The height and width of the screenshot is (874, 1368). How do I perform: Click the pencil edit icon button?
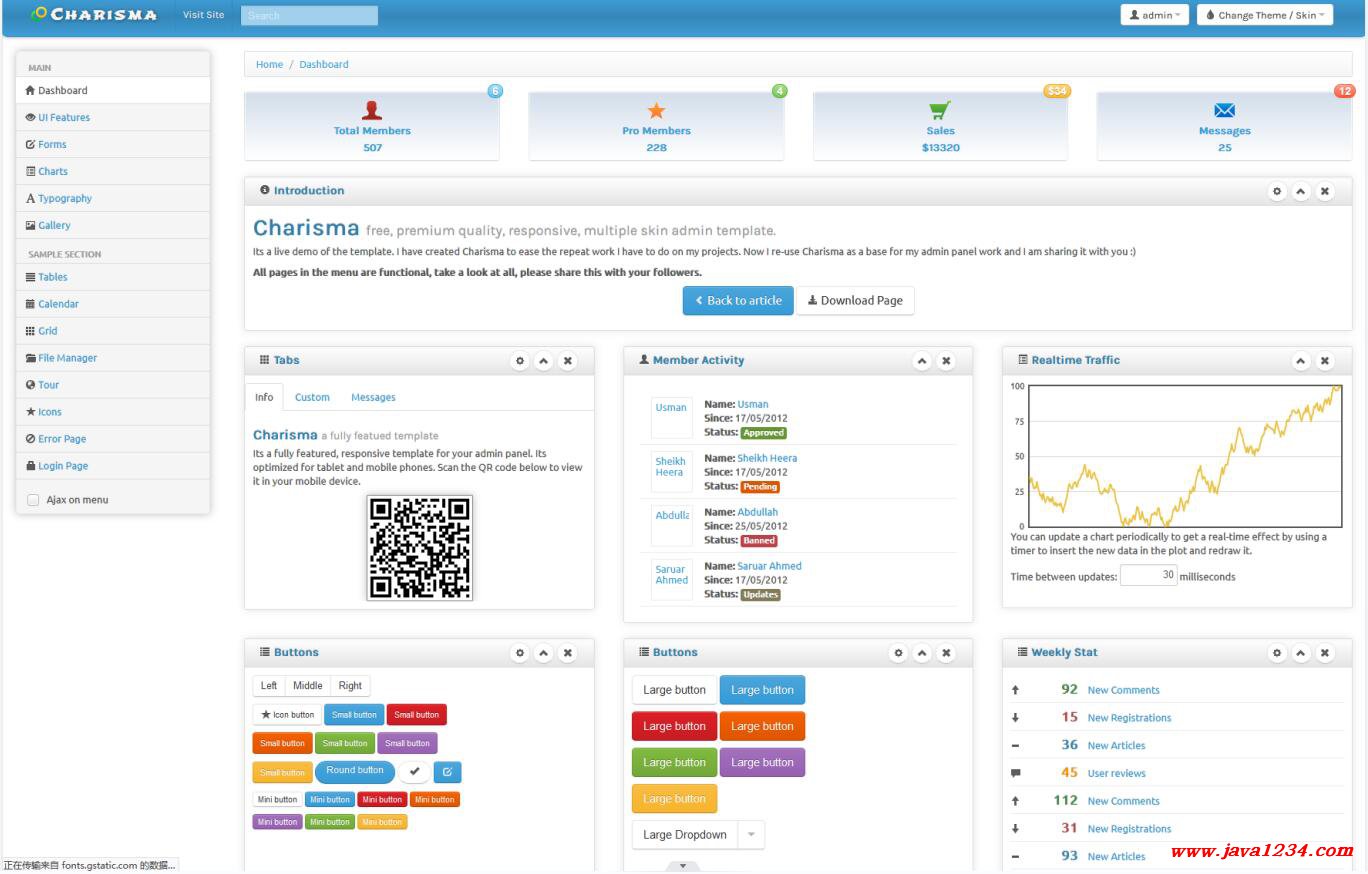(x=447, y=772)
